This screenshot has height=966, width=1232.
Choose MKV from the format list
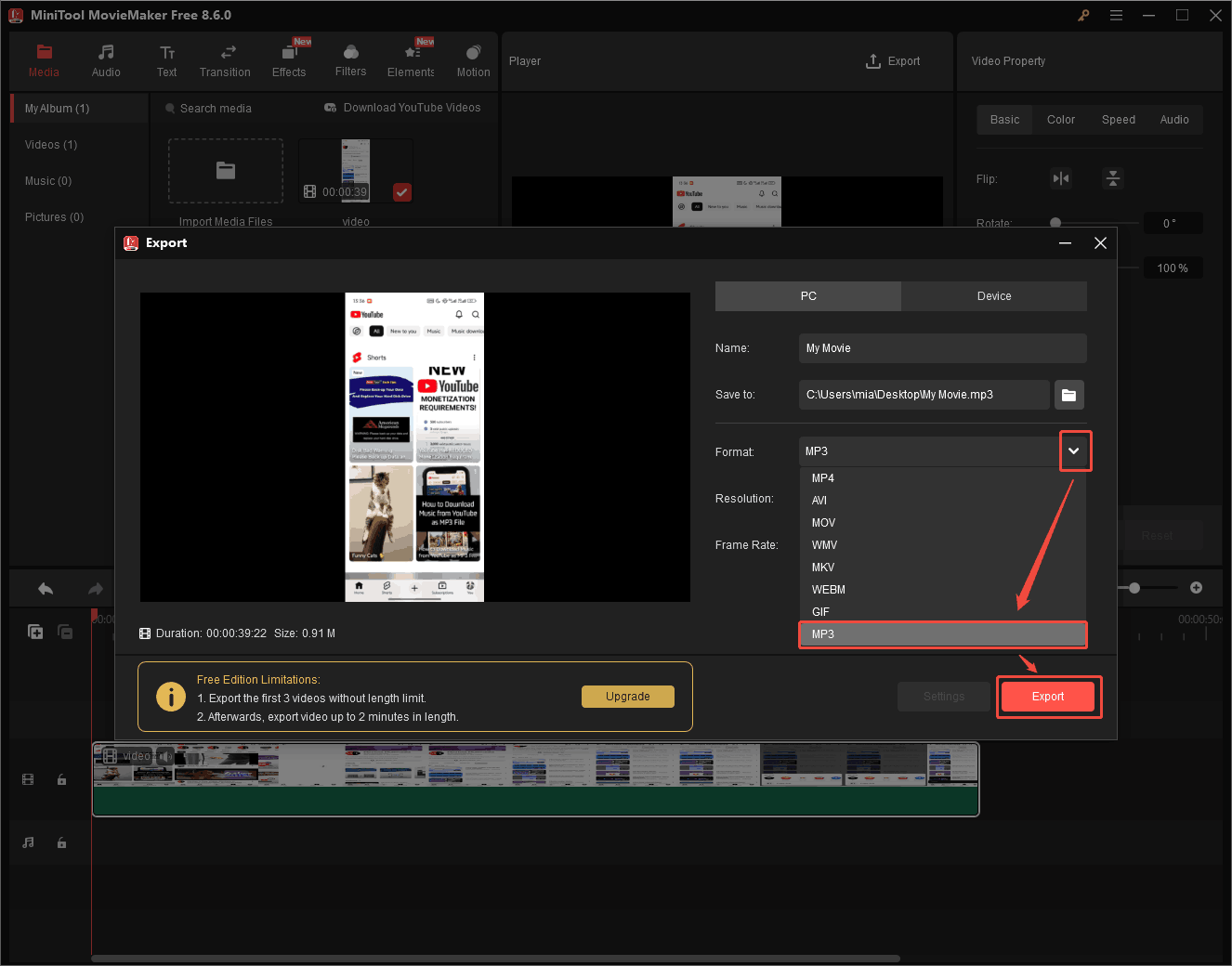click(x=942, y=568)
